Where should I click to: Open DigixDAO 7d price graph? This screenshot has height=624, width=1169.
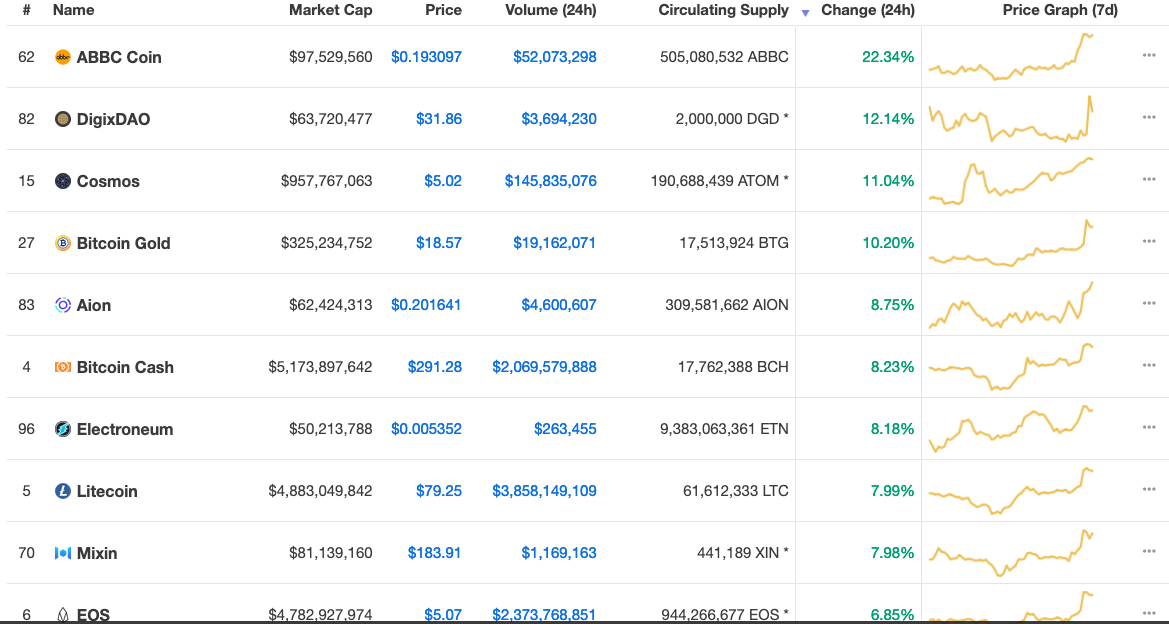pos(1011,119)
